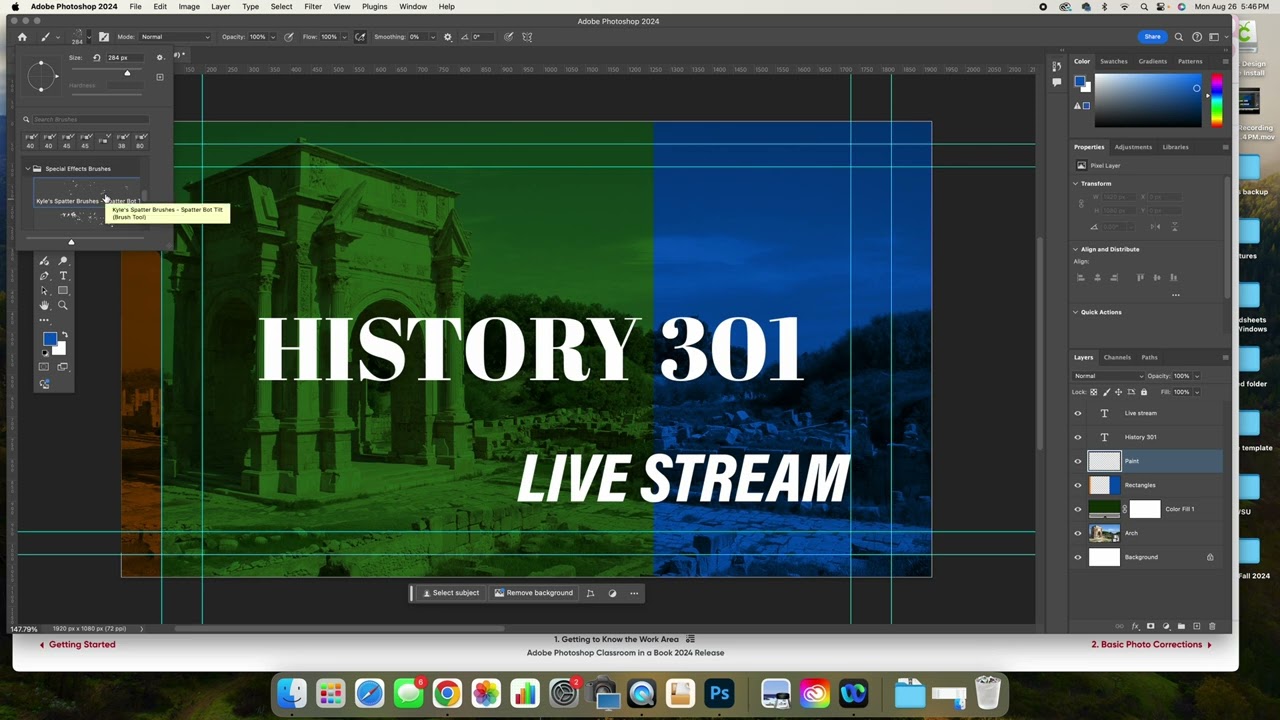
Task: Collapse the Align and Distribute section
Action: tap(1076, 249)
